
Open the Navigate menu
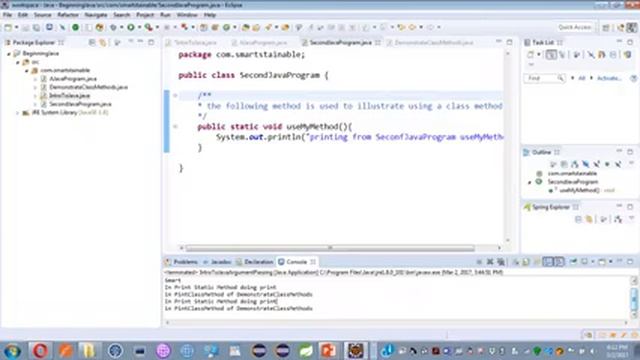pyautogui.click(x=96, y=15)
